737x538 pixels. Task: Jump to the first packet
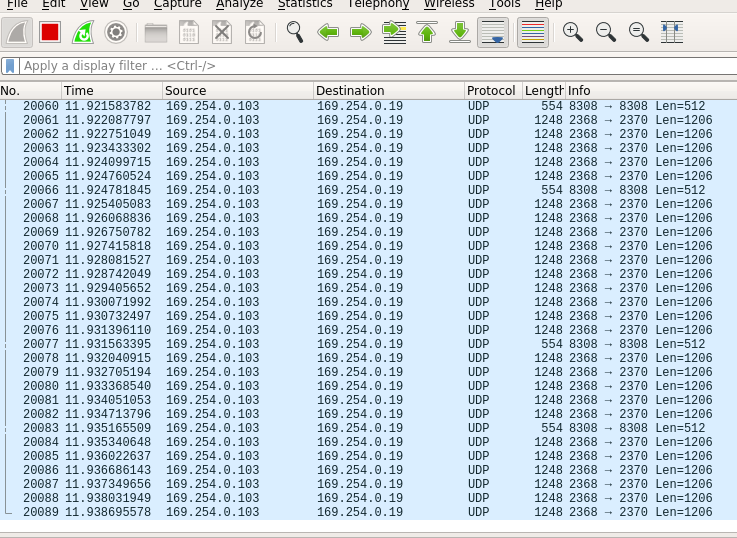(427, 32)
